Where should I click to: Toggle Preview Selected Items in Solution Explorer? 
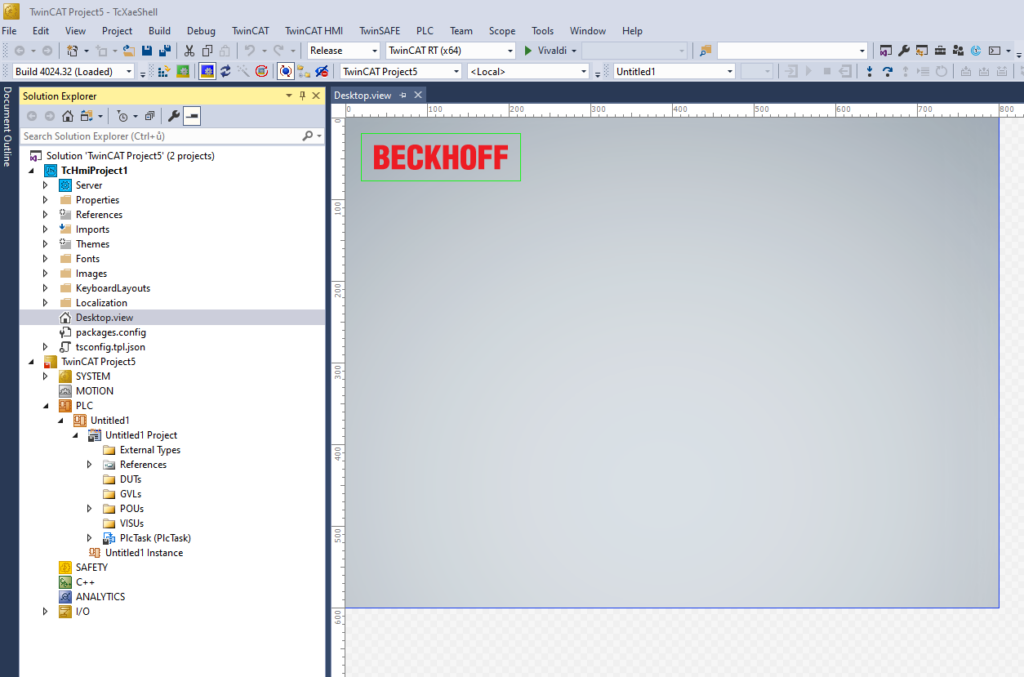pyautogui.click(x=192, y=116)
